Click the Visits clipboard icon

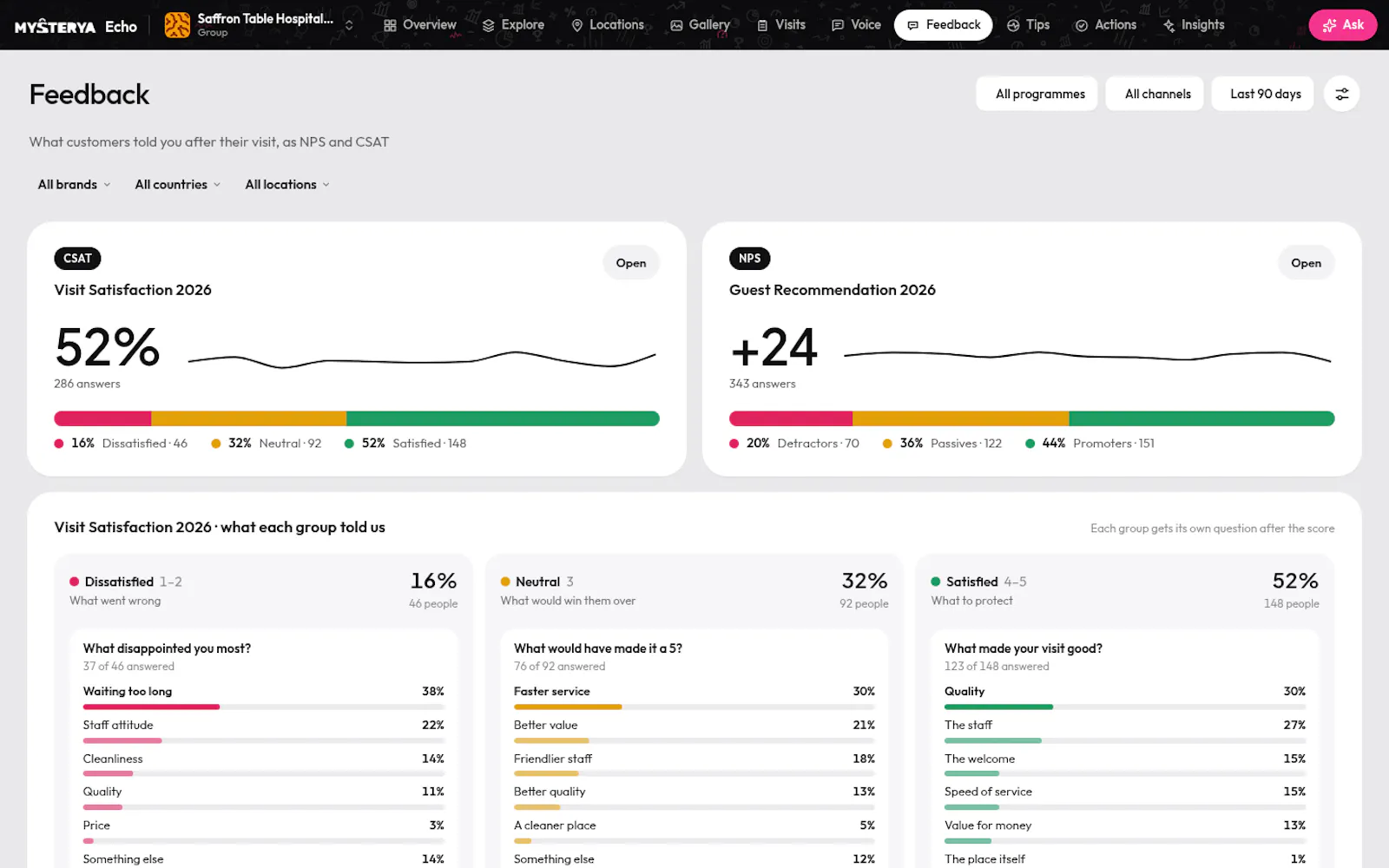click(x=762, y=25)
